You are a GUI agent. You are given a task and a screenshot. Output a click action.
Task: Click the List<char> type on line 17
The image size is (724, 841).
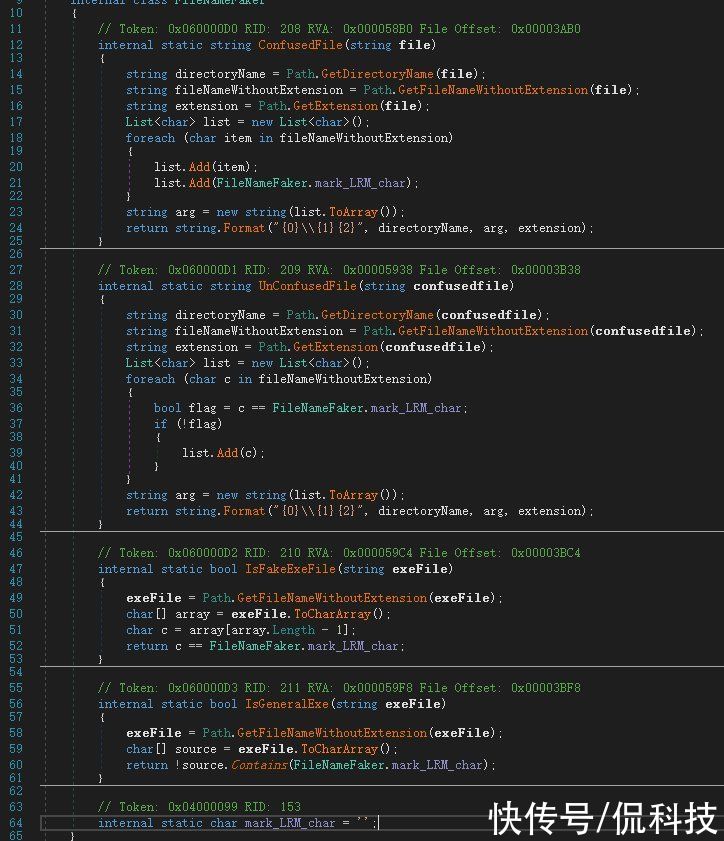(160, 122)
